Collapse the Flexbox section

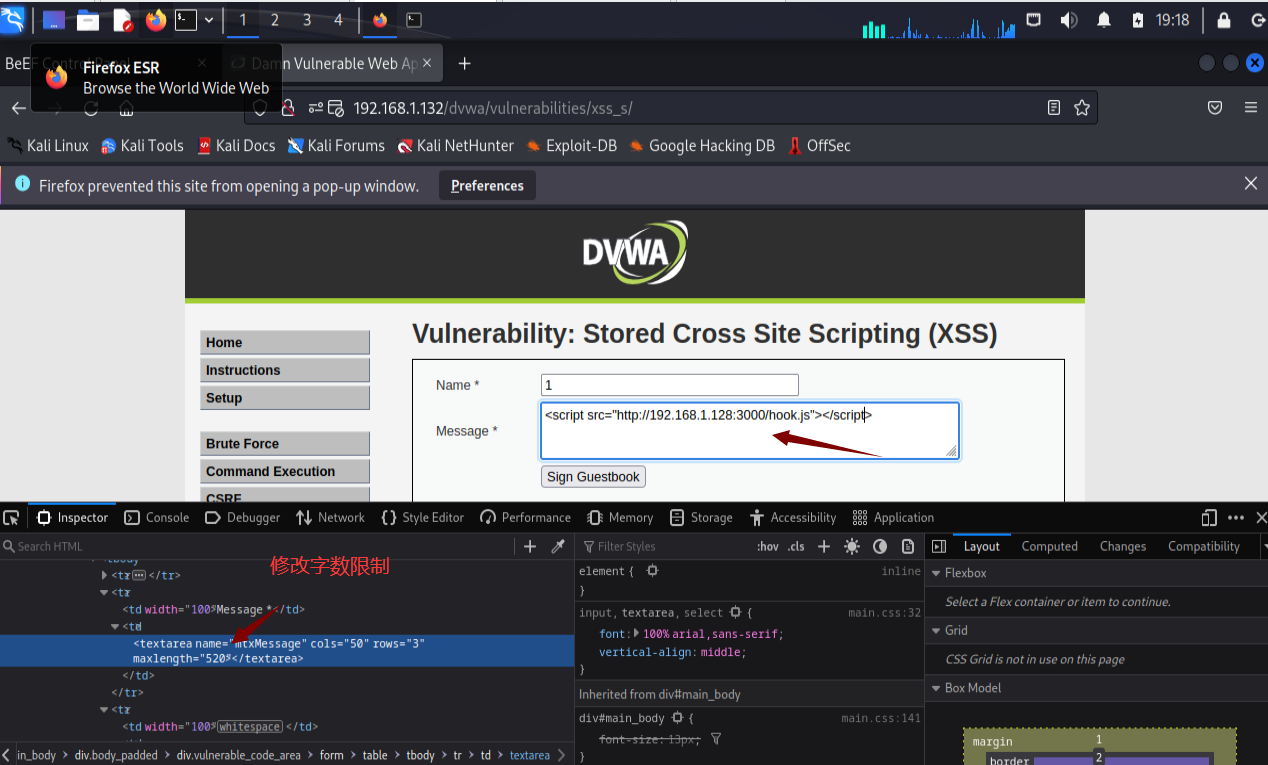936,573
